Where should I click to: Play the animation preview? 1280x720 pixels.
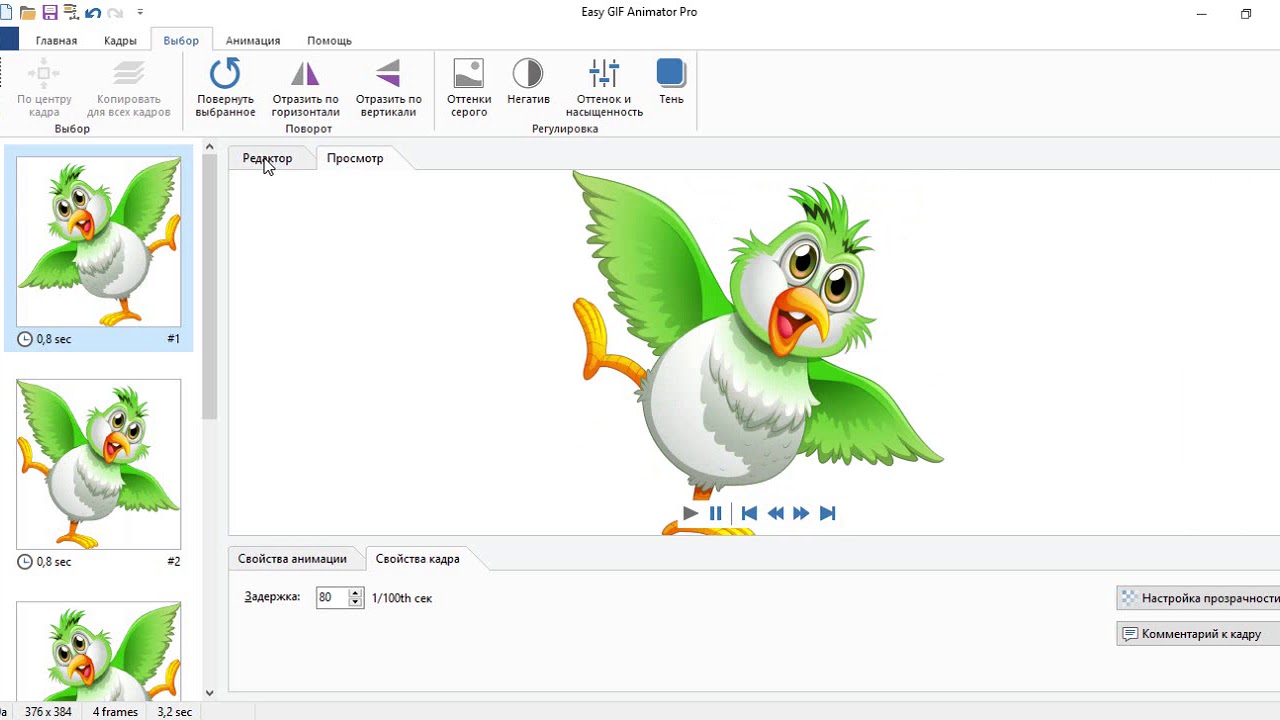pos(690,513)
